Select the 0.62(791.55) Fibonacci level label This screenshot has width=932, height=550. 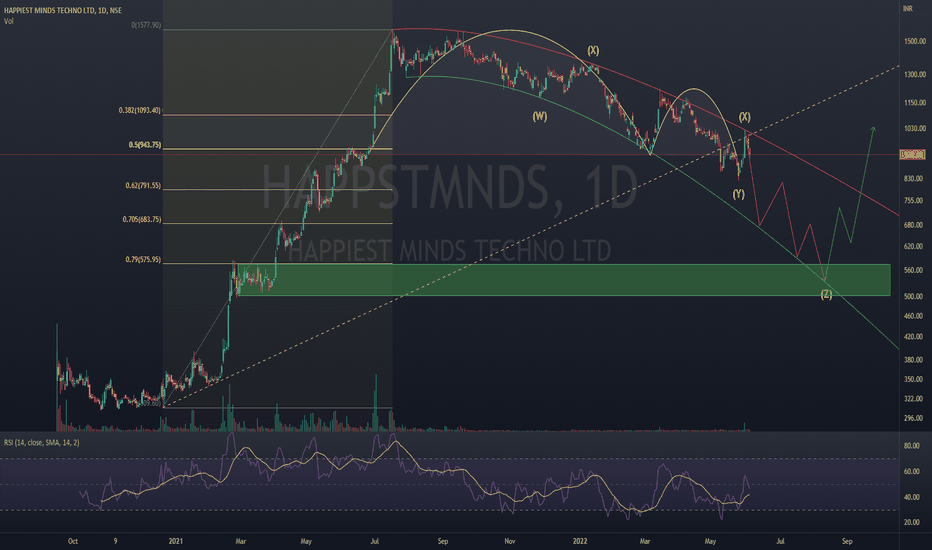point(143,186)
